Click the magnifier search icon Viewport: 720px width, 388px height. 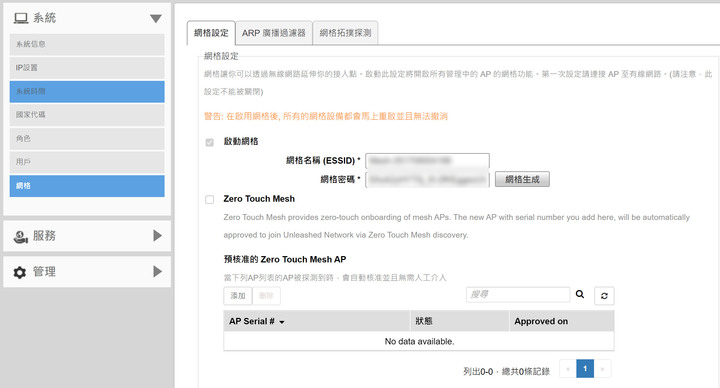[x=580, y=294]
